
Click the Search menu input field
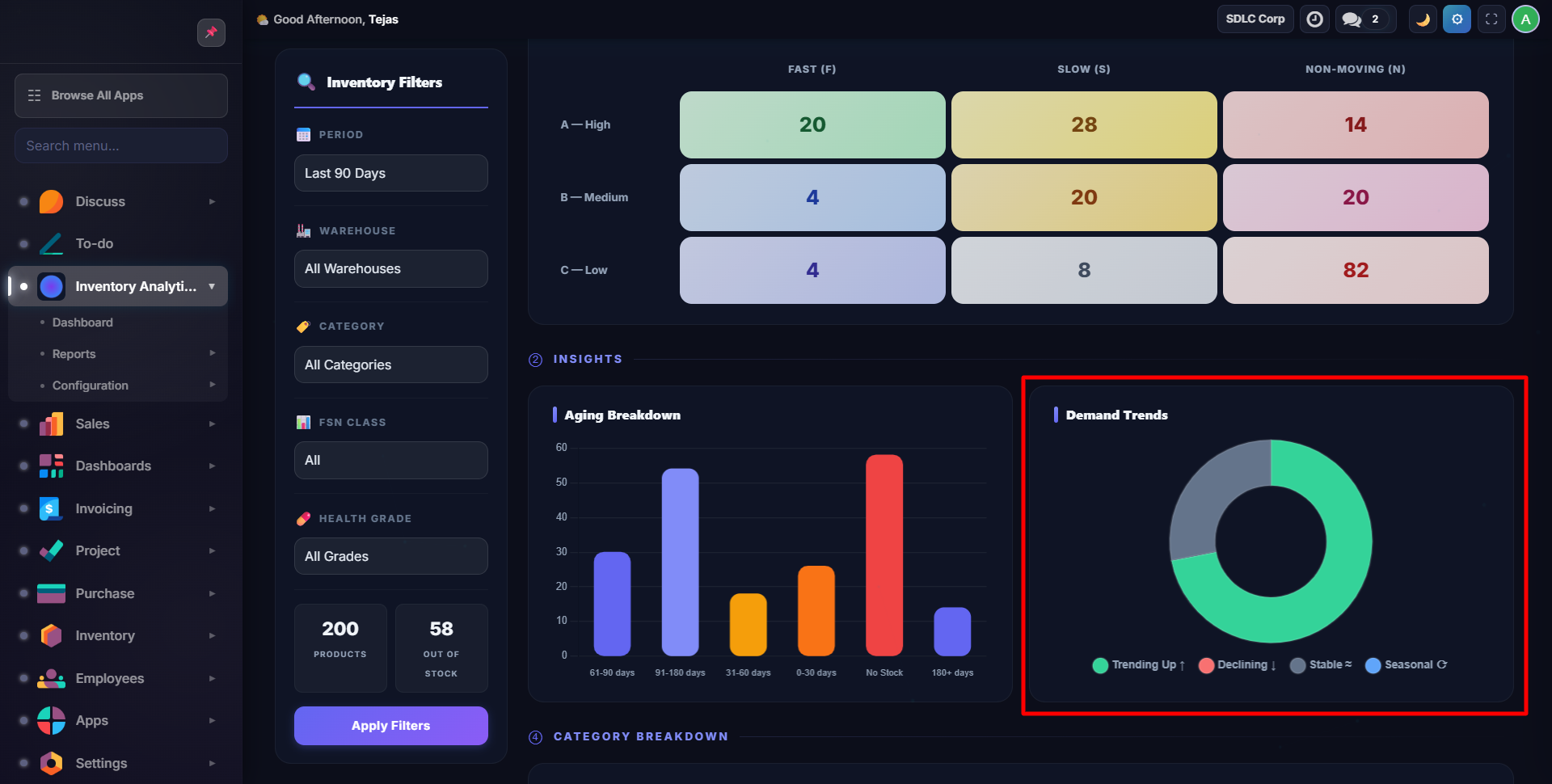click(121, 145)
